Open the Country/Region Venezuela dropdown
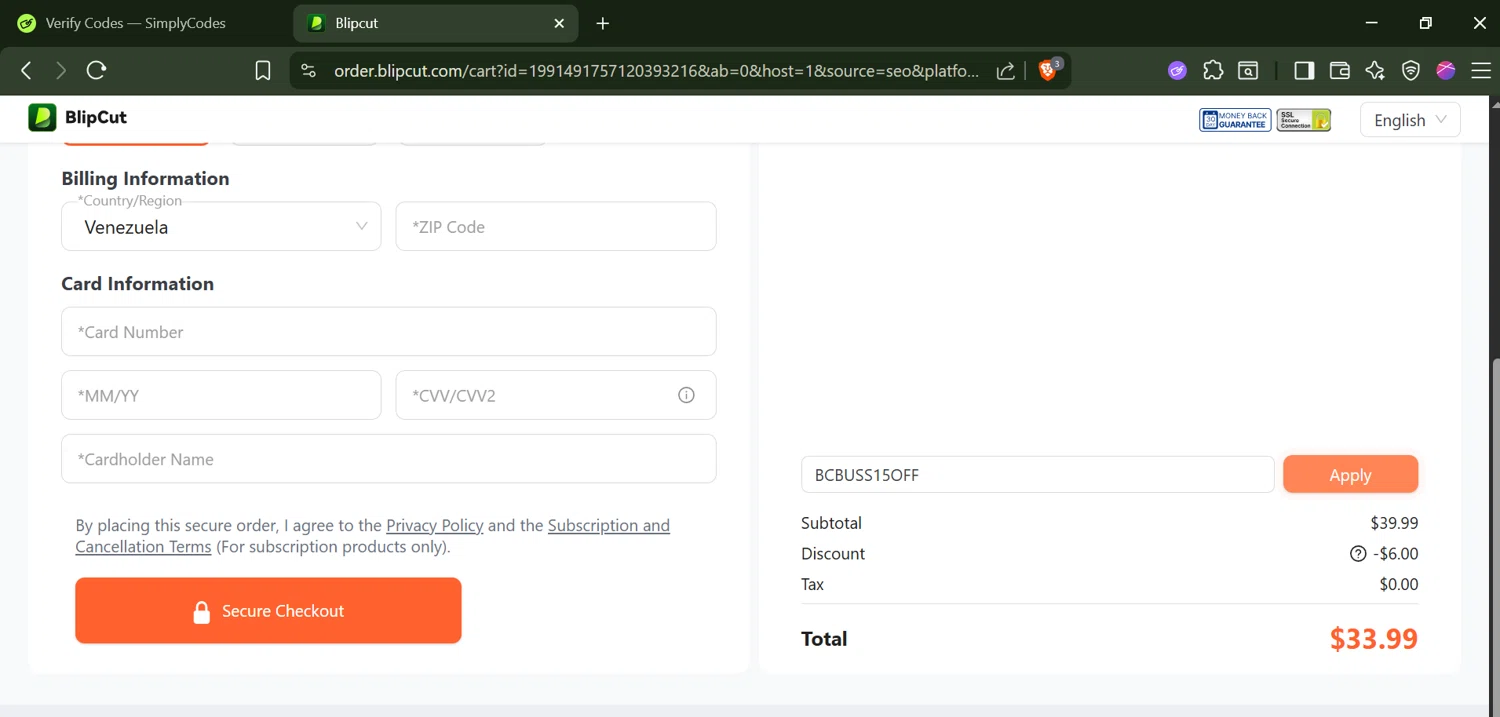This screenshot has height=717, width=1500. (221, 227)
